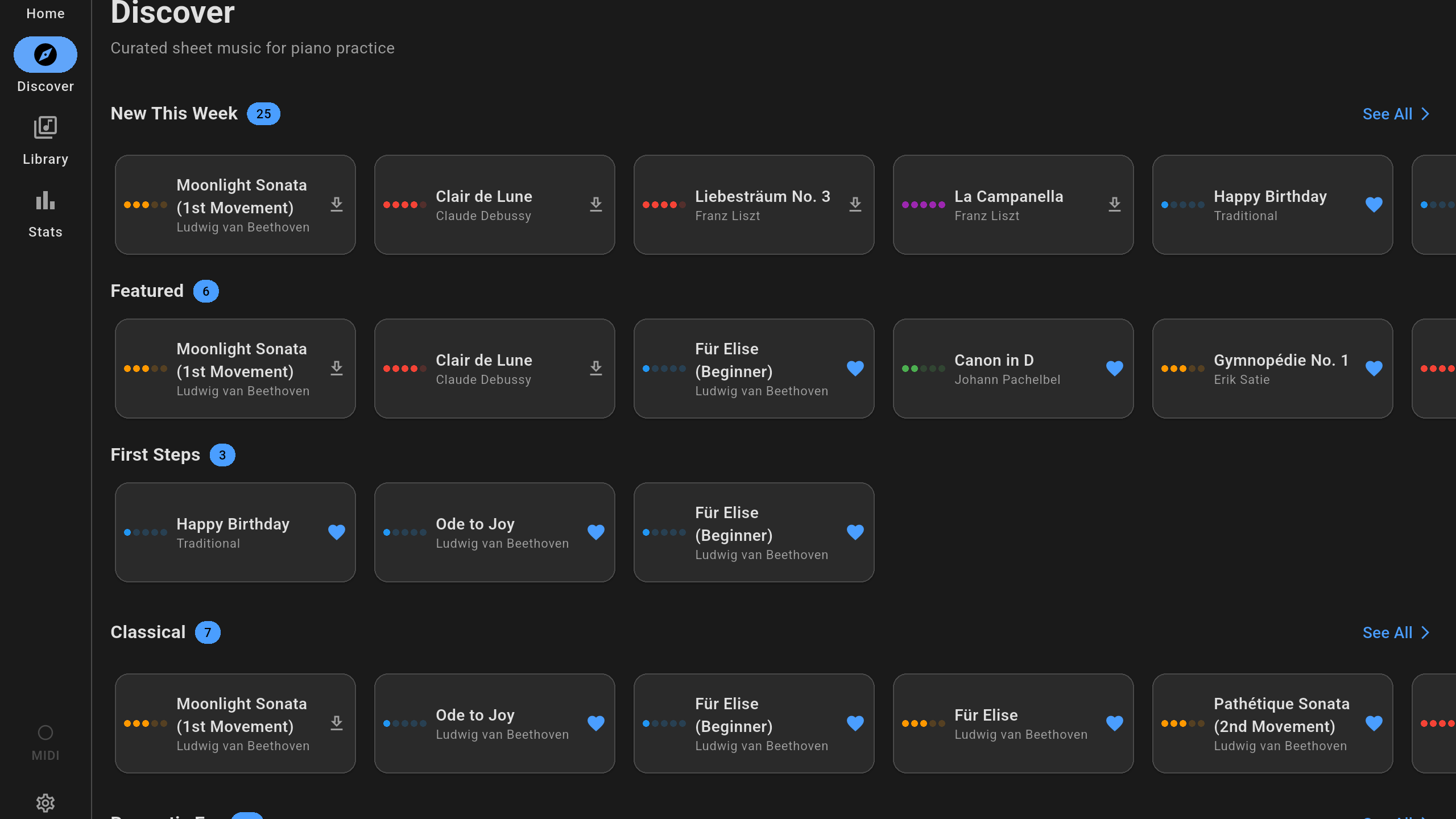
Task: Click the Erik Satie composer text
Action: 1242,379
